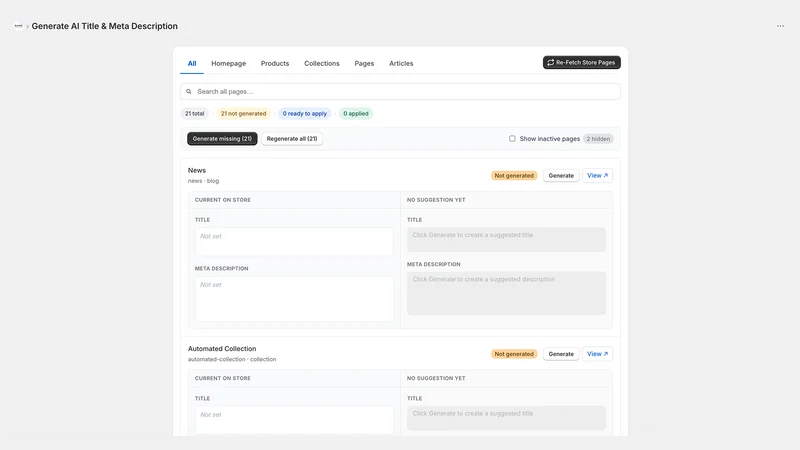Click Regenerate all (21) button
Screen dimensions: 800x450
[292, 139]
